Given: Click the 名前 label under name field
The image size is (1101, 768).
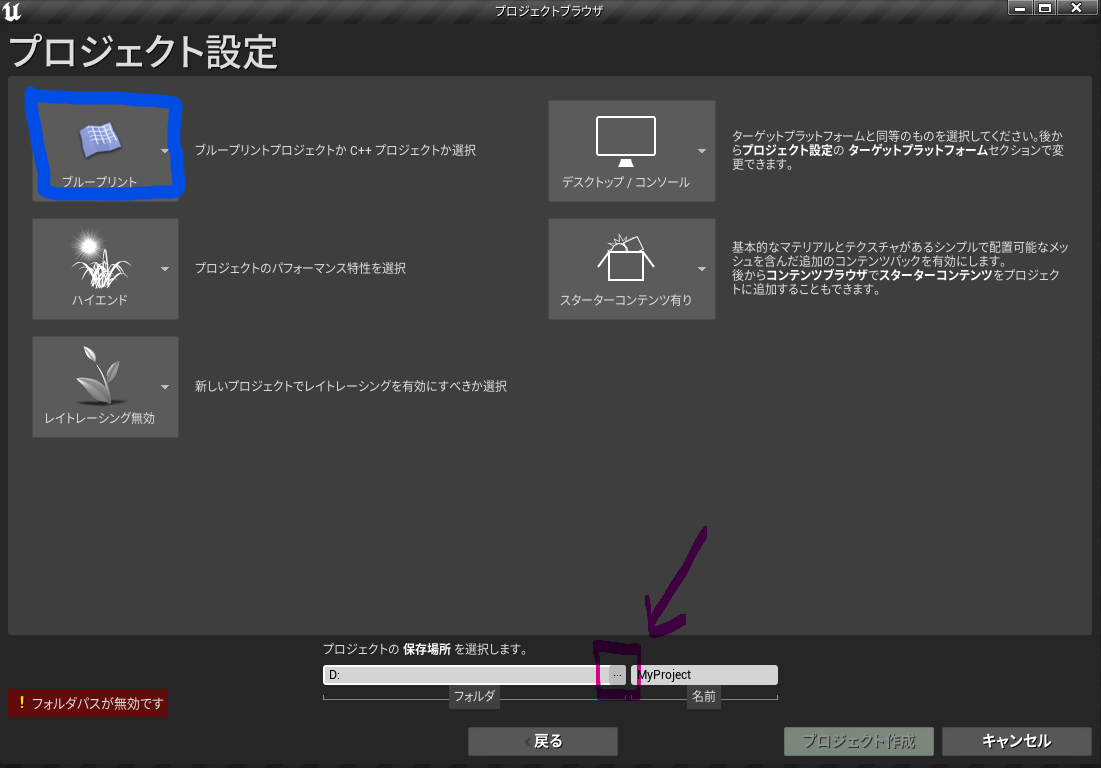Looking at the screenshot, I should click(x=704, y=696).
